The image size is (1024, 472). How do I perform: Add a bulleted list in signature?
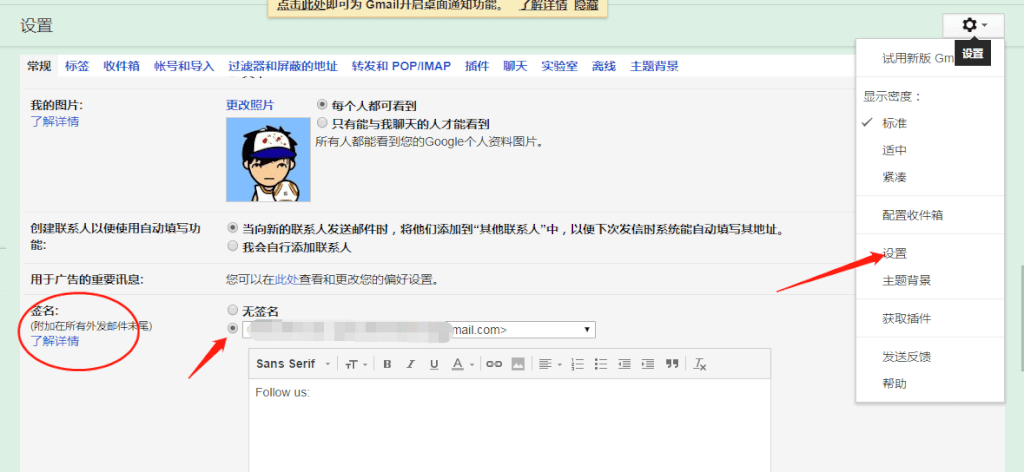[x=603, y=364]
